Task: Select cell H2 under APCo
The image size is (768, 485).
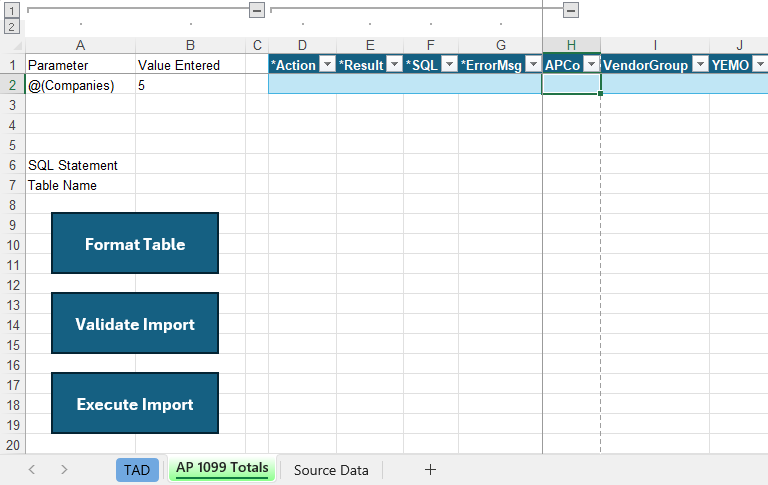Action: (x=571, y=84)
